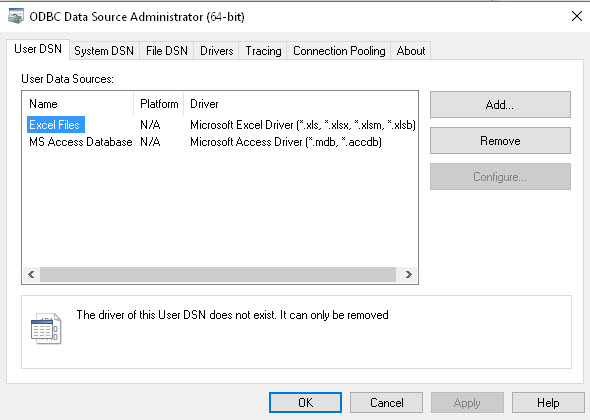Screen dimensions: 590x420
Task: Go to the Drivers tab
Action: pos(217,50)
